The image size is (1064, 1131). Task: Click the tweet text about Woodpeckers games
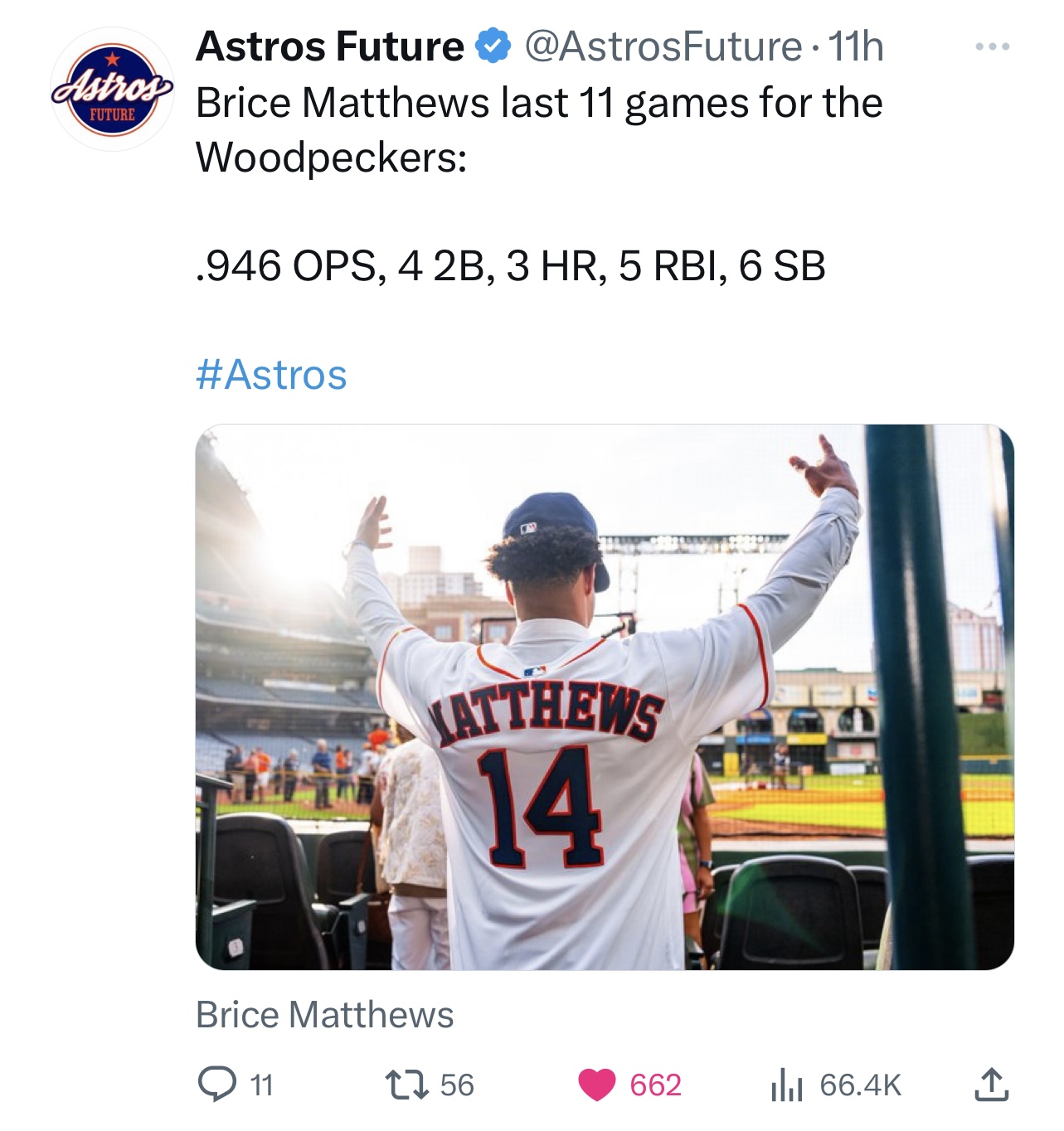point(539,129)
